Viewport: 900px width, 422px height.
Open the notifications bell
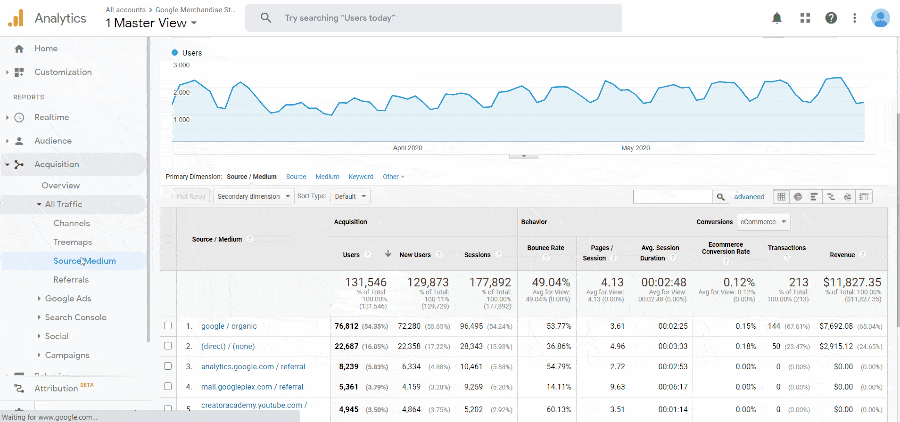[x=777, y=18]
